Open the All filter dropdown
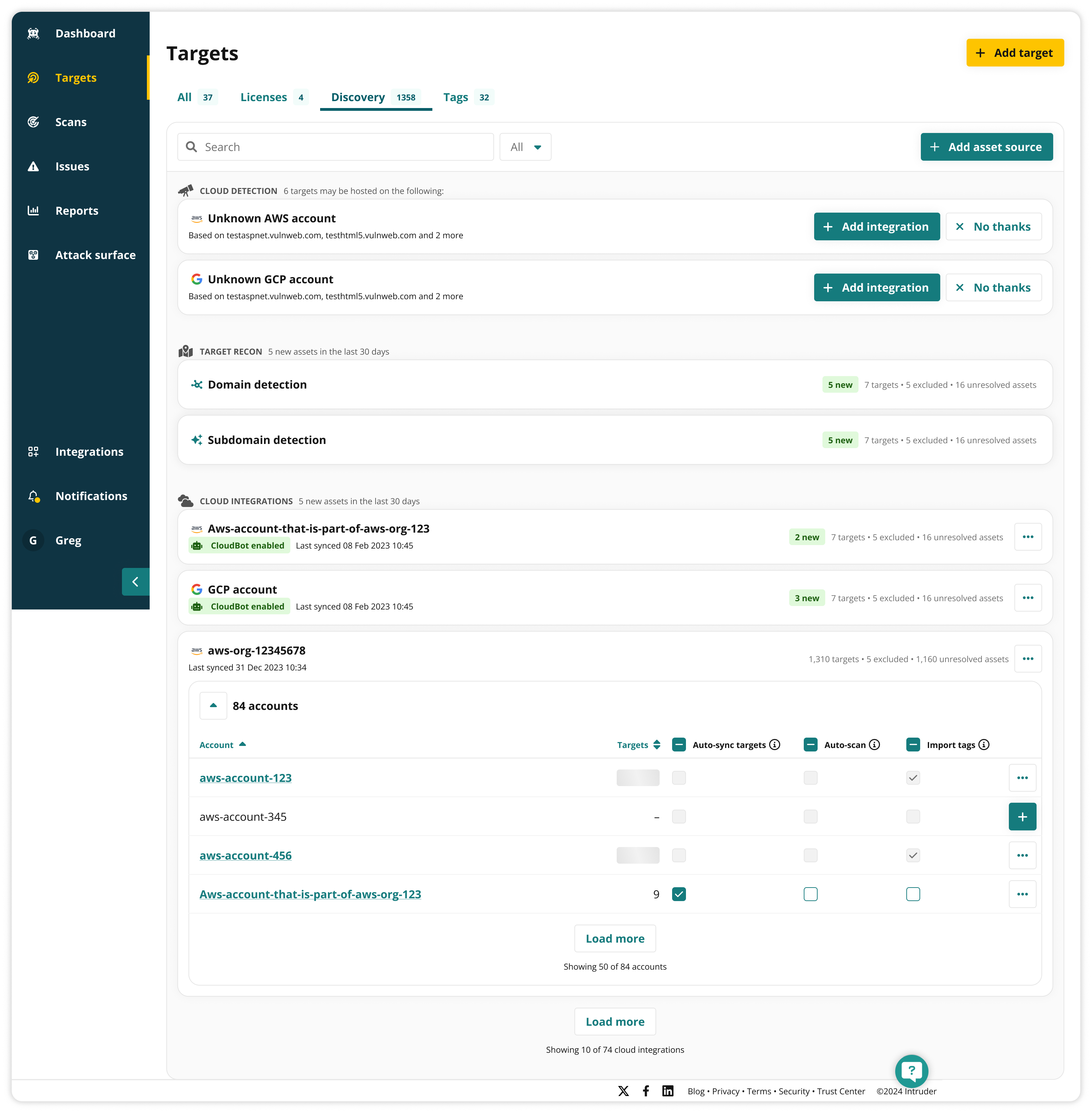1092x1113 pixels. (525, 147)
